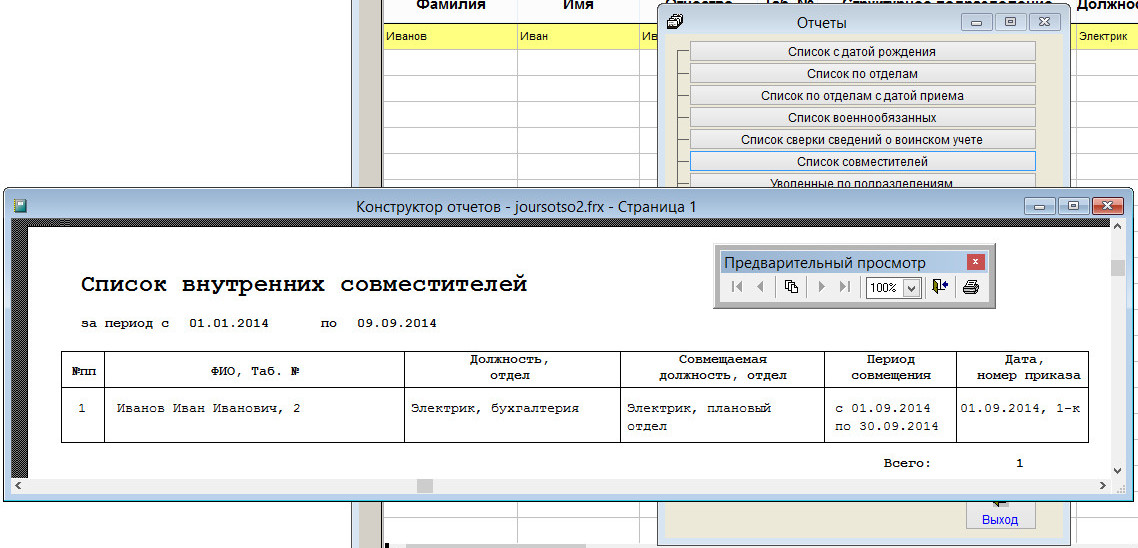Click the ФИО, Таб. № column header
Screen dimensions: 1138x548
click(255, 370)
